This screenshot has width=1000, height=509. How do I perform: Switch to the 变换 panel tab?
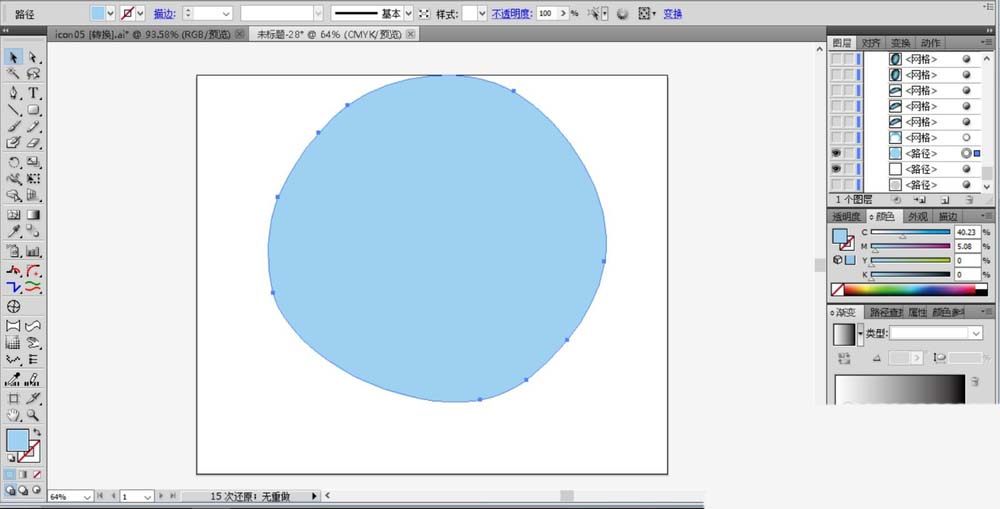[901, 43]
